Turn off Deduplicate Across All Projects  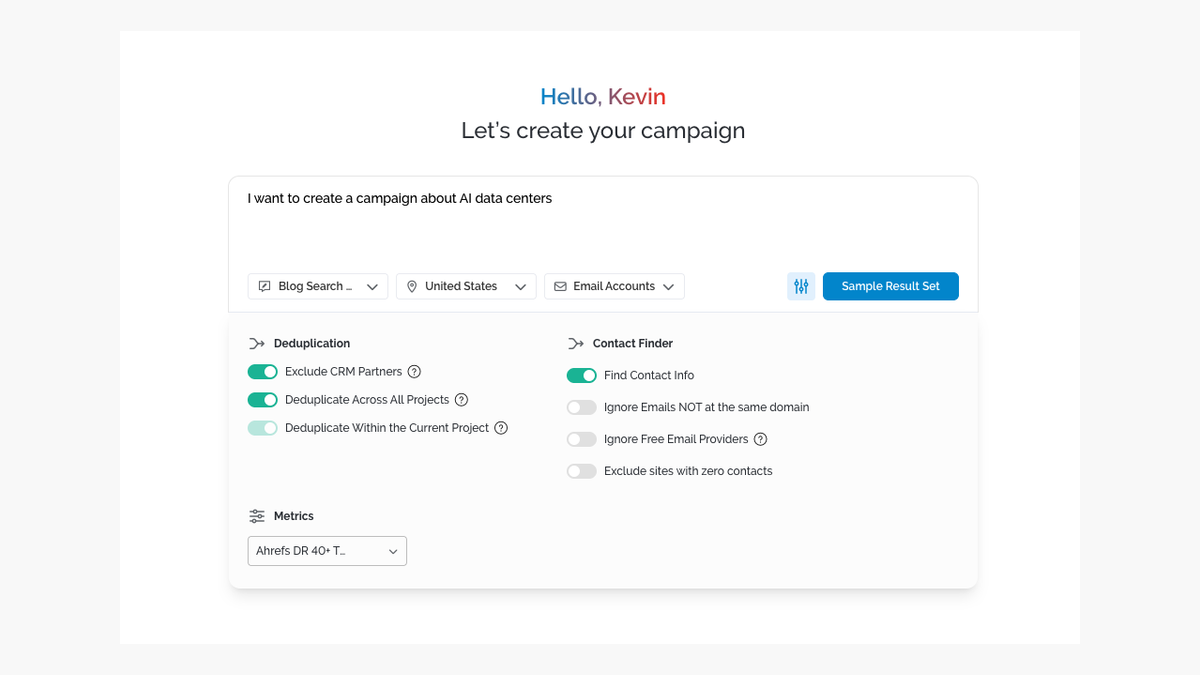click(263, 400)
